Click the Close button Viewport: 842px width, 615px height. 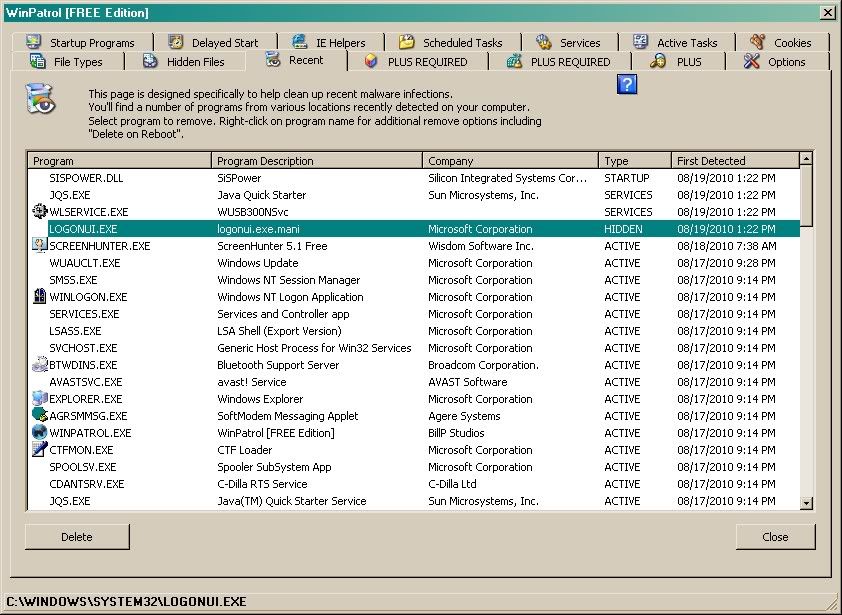point(775,537)
